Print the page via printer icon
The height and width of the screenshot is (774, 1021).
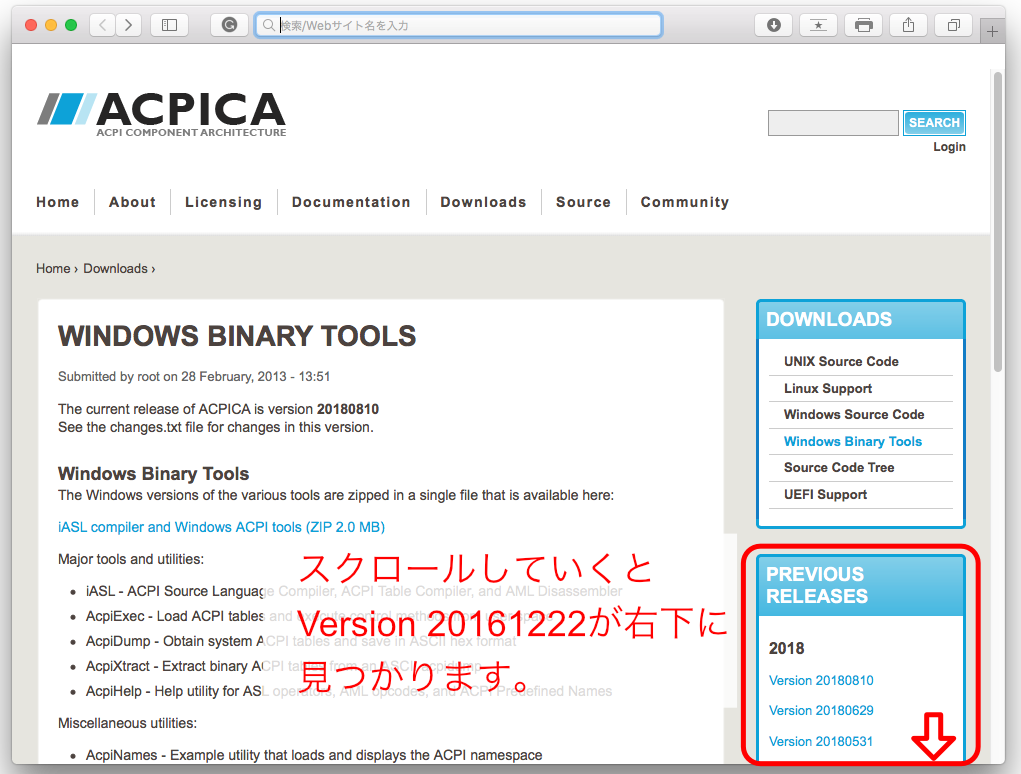[863, 25]
